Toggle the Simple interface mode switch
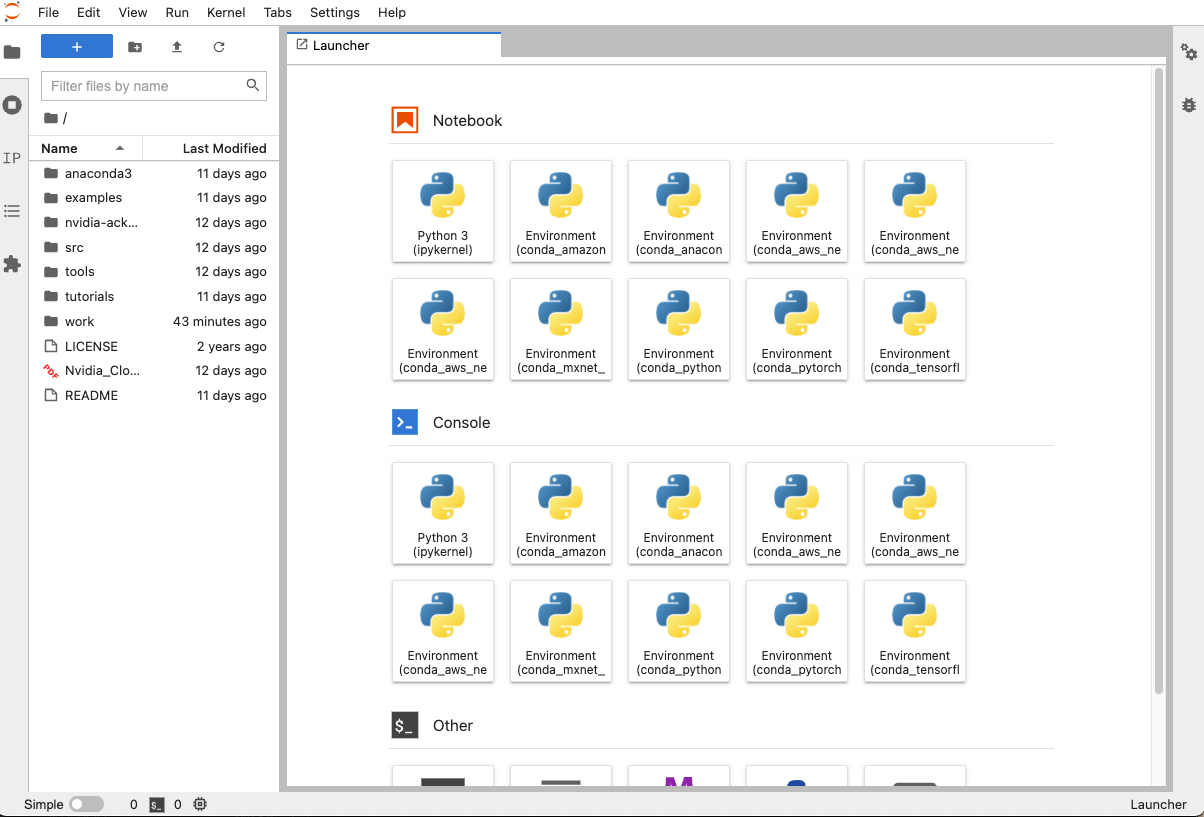1204x817 pixels. (x=86, y=804)
